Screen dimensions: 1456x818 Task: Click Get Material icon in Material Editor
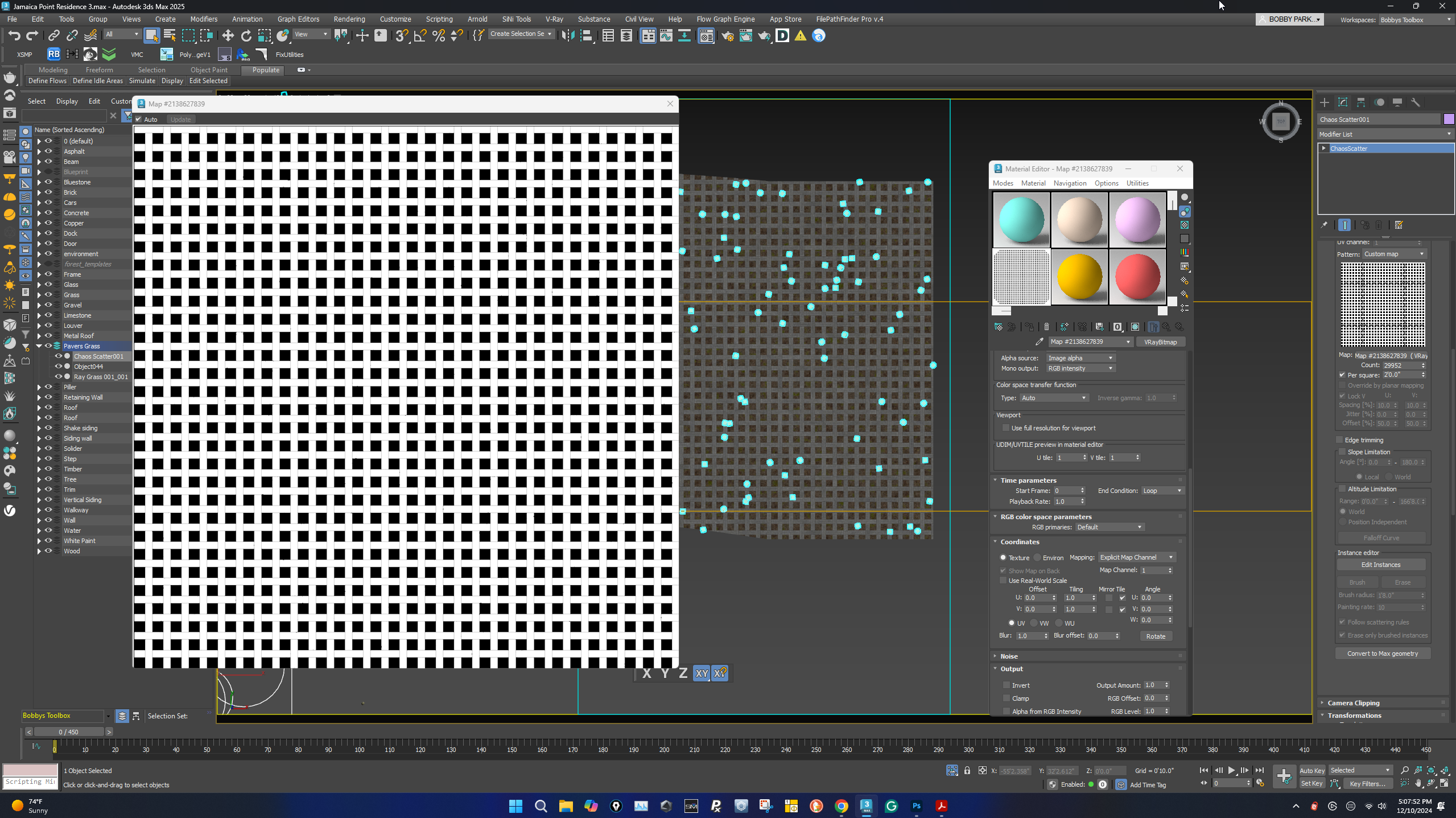tap(999, 327)
